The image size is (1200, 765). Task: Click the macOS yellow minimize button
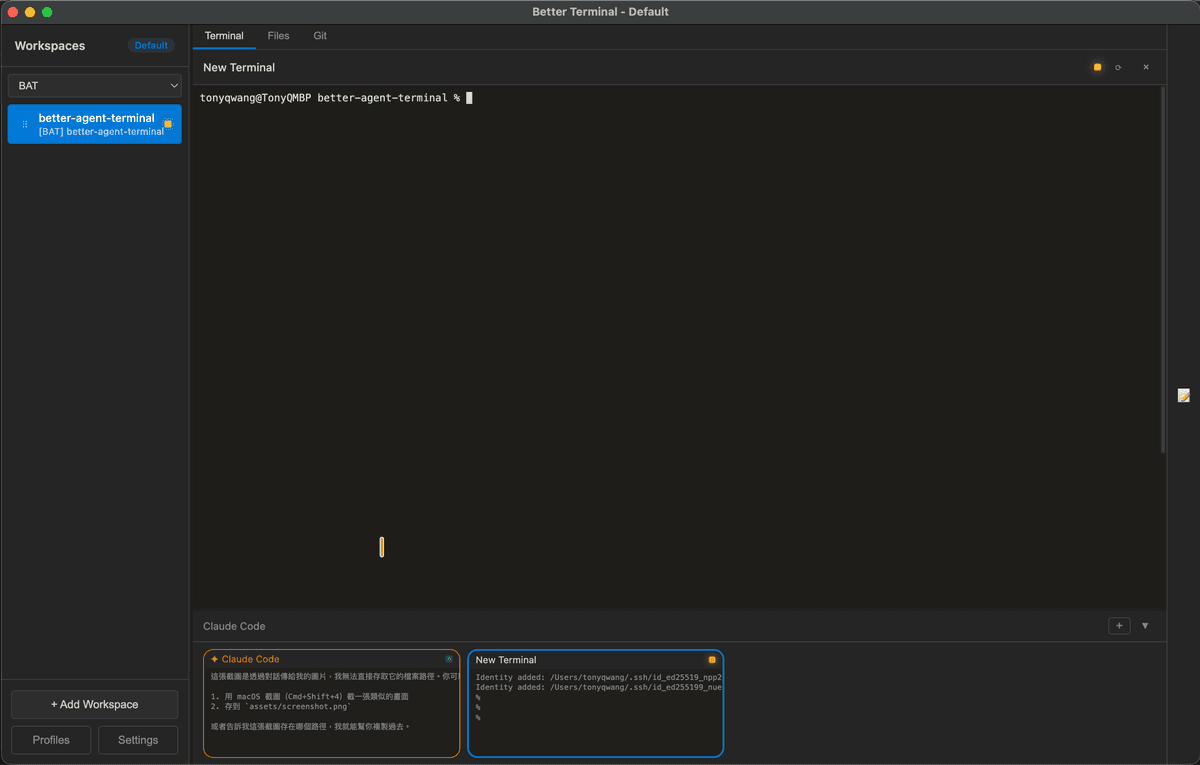pos(30,12)
